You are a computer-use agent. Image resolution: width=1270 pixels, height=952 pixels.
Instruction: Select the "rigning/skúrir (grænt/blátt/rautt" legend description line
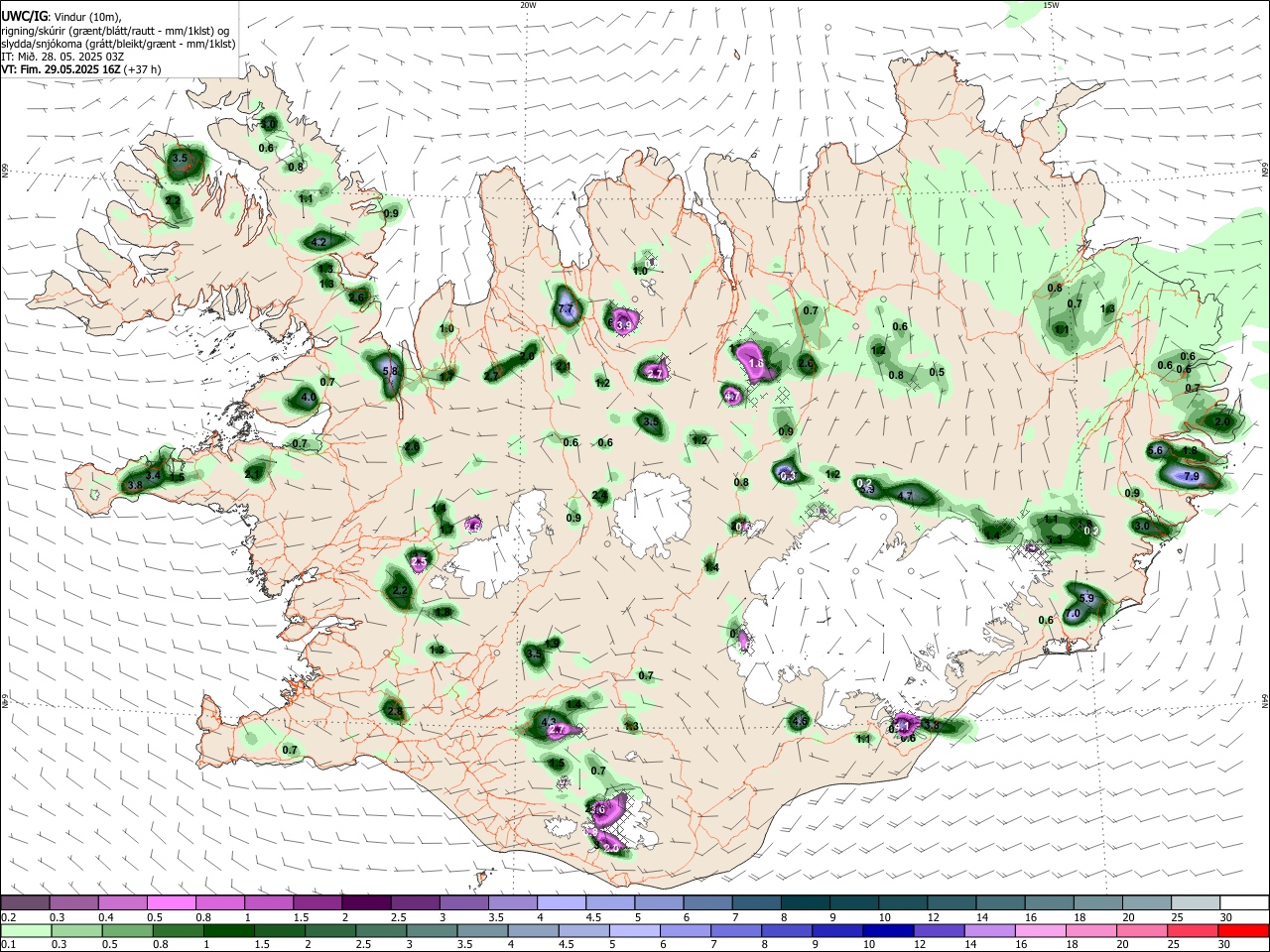(x=114, y=30)
